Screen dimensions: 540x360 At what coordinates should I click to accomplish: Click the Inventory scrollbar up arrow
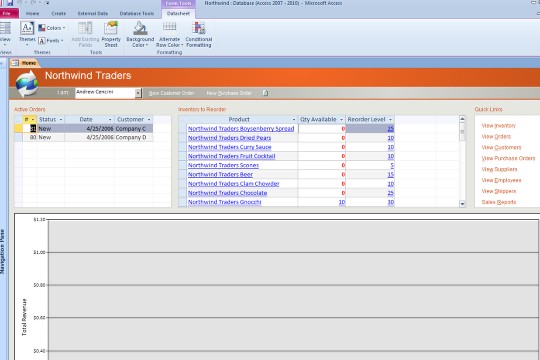click(462, 119)
